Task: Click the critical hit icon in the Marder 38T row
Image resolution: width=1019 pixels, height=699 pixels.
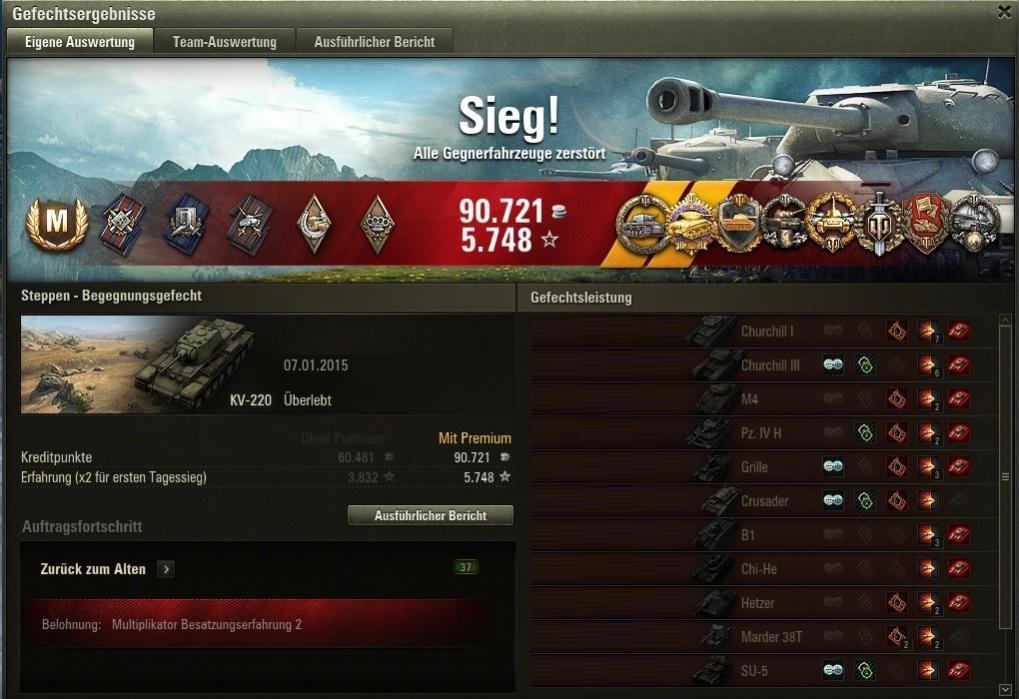Action: 897,636
